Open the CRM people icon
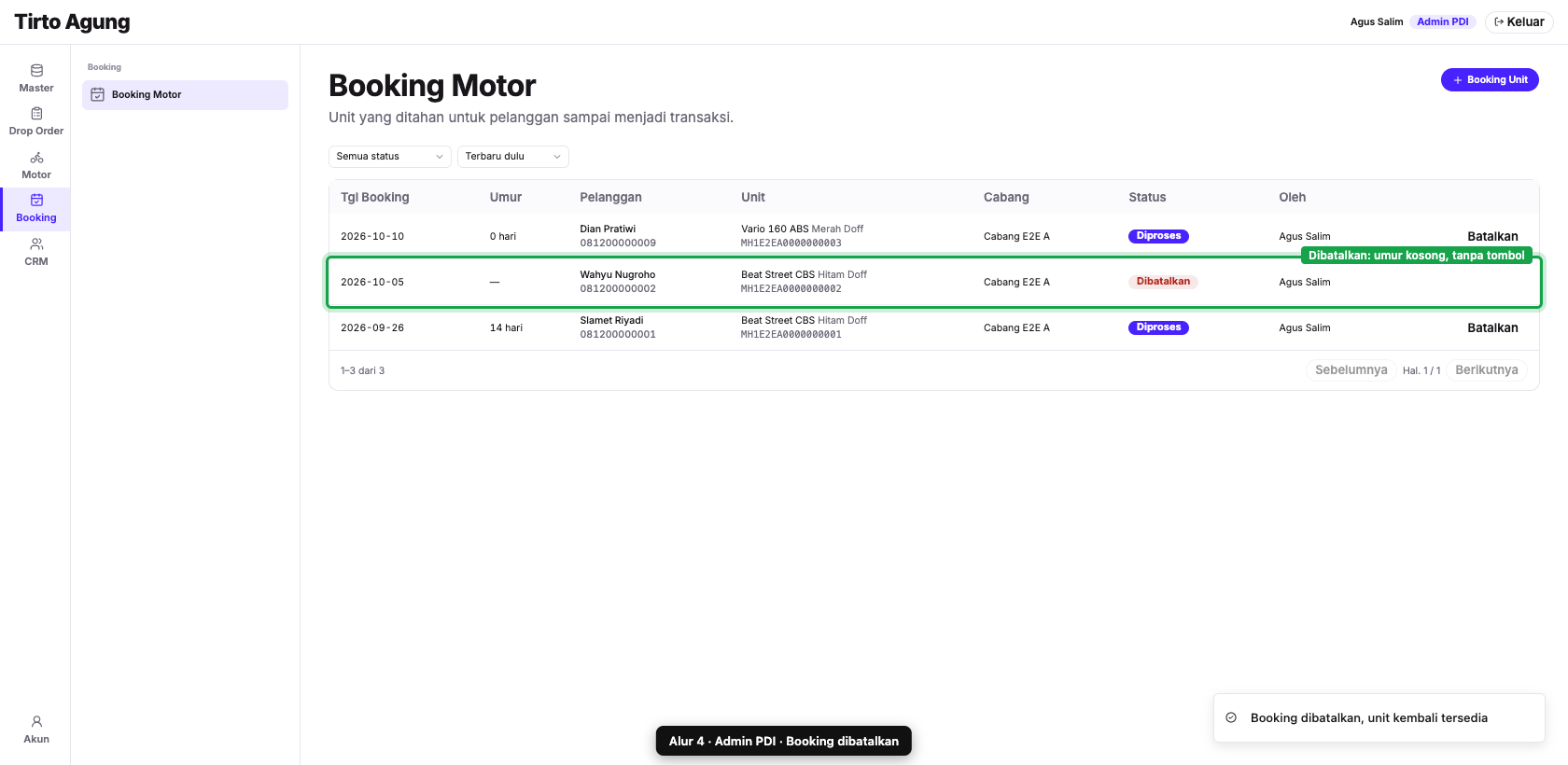This screenshot has width=1568, height=765. (x=36, y=243)
